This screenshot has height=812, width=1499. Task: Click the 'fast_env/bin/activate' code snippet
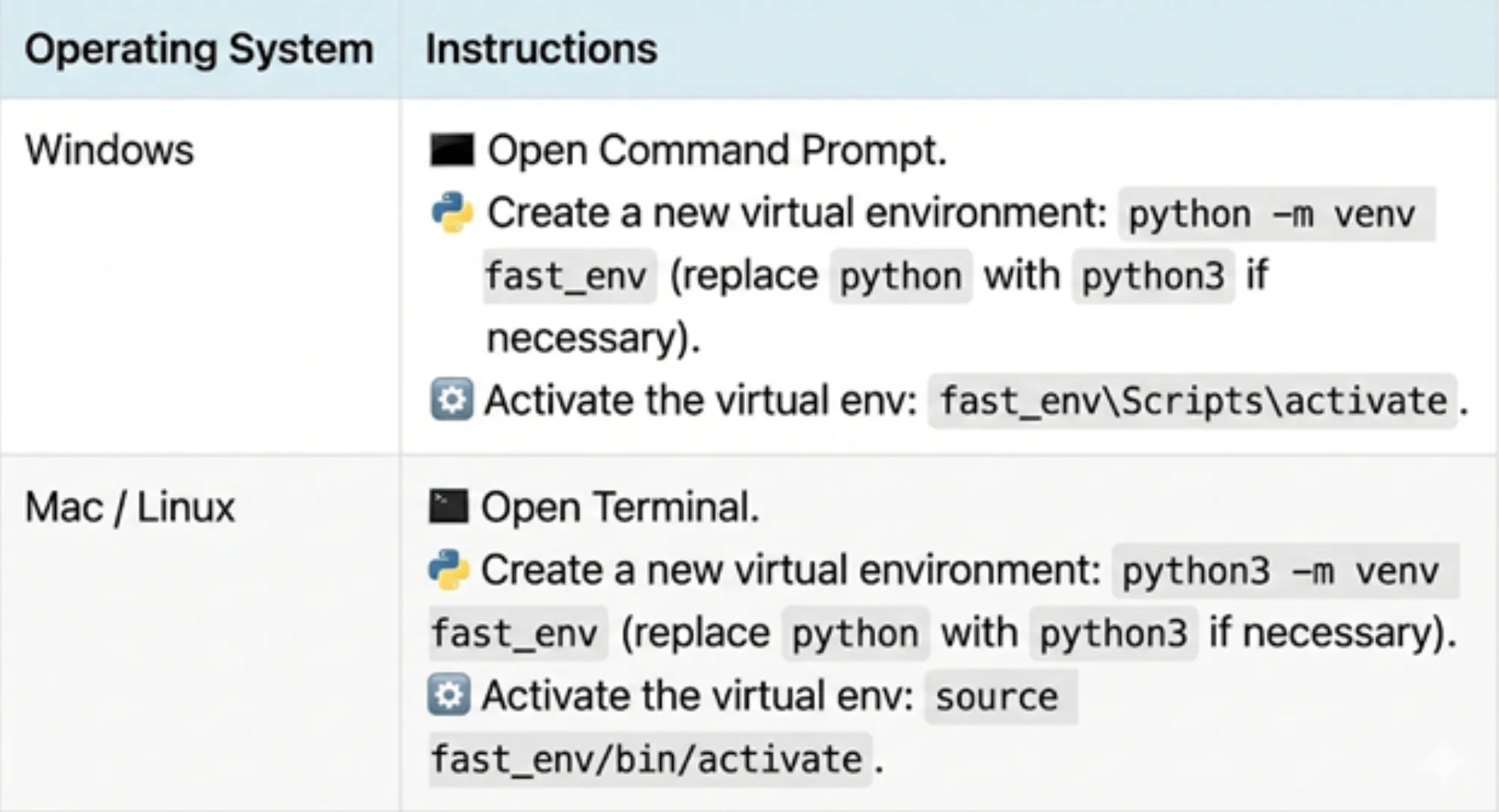point(647,759)
